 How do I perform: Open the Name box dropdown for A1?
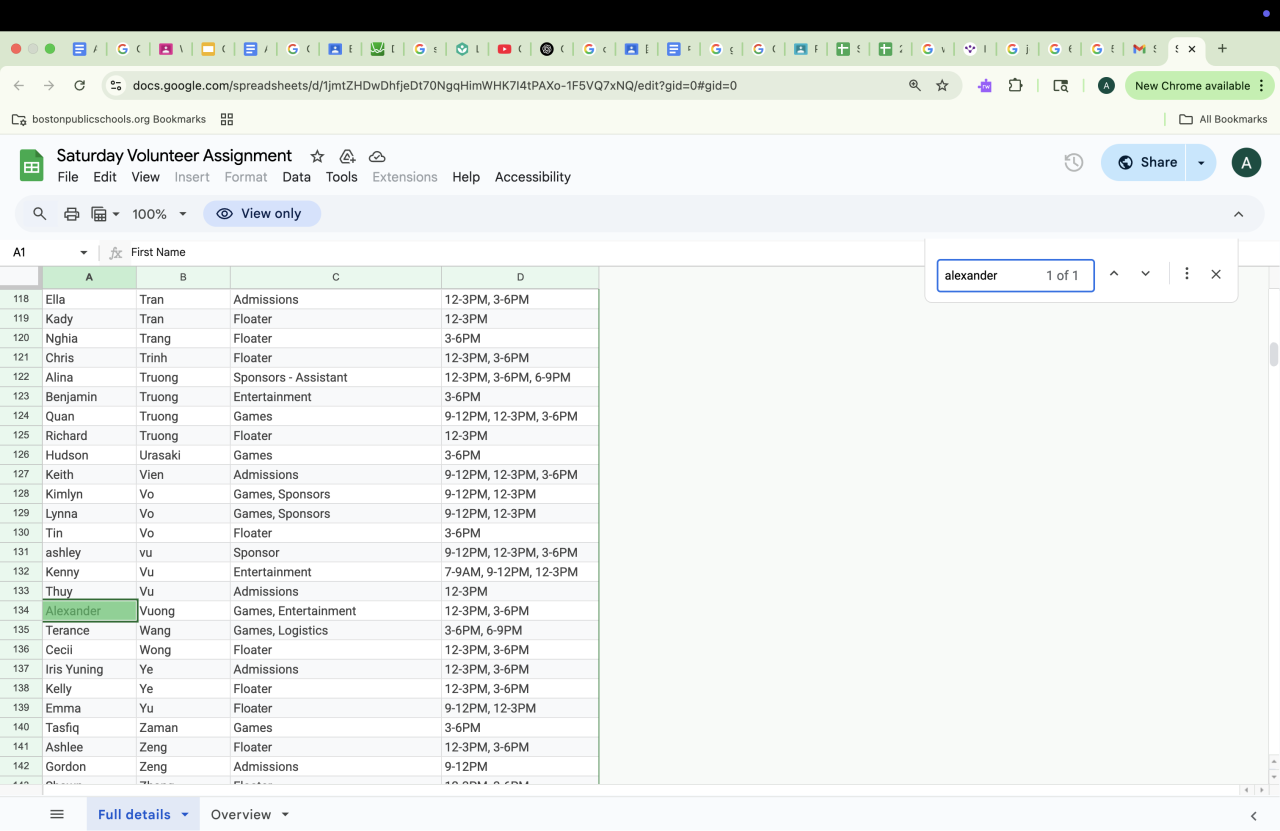coord(84,253)
